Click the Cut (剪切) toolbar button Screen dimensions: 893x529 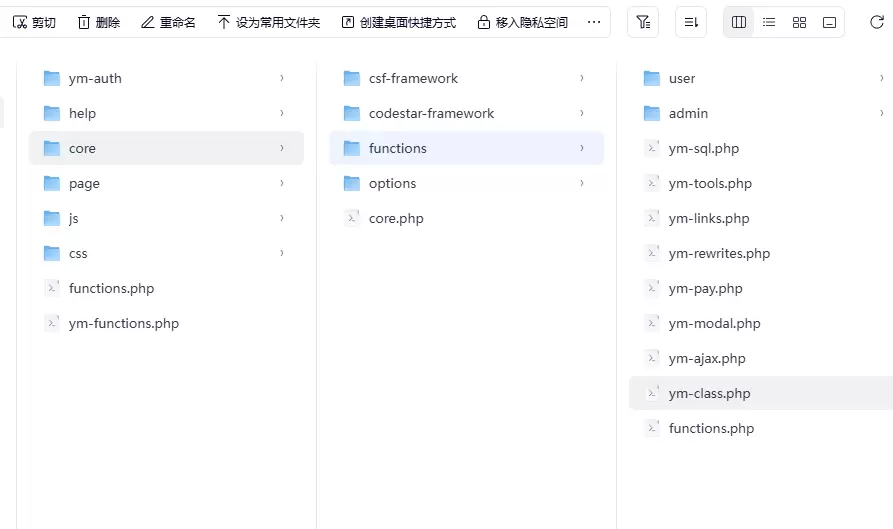pyautogui.click(x=34, y=22)
